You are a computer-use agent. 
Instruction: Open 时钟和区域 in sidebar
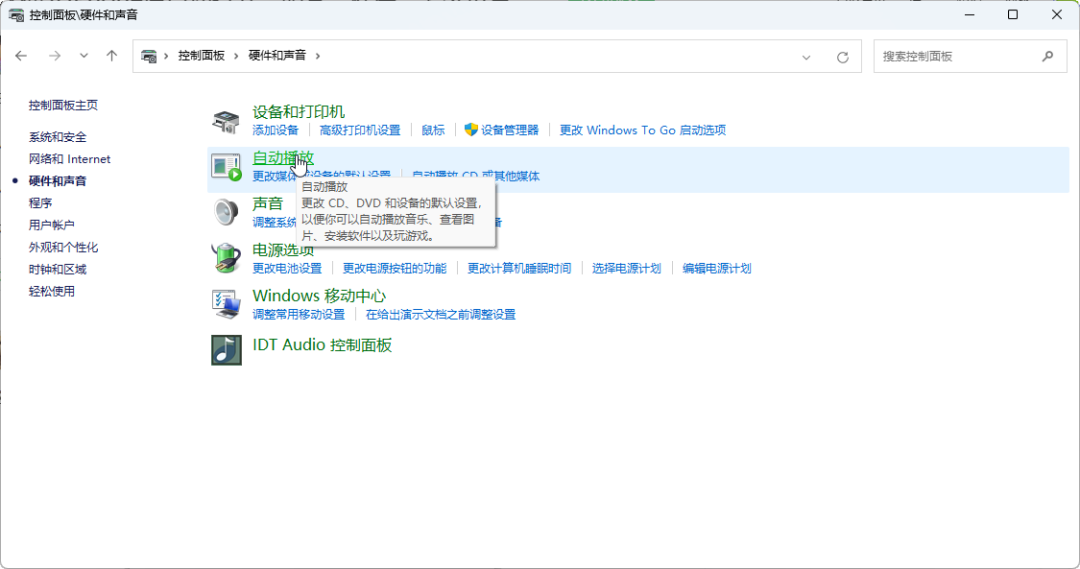[57, 269]
